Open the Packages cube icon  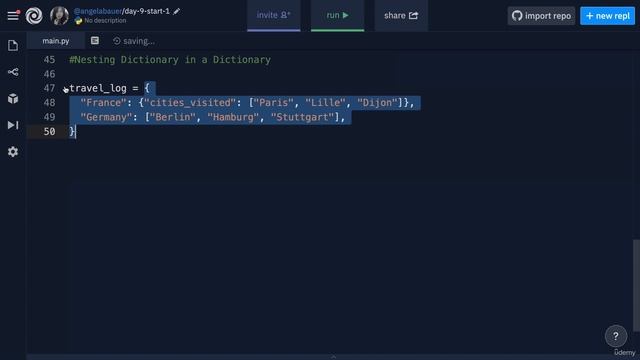(13, 98)
